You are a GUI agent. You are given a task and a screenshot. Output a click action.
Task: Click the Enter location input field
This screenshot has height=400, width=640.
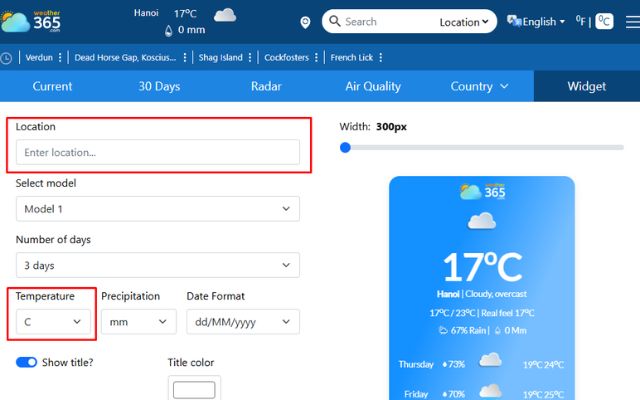click(158, 152)
